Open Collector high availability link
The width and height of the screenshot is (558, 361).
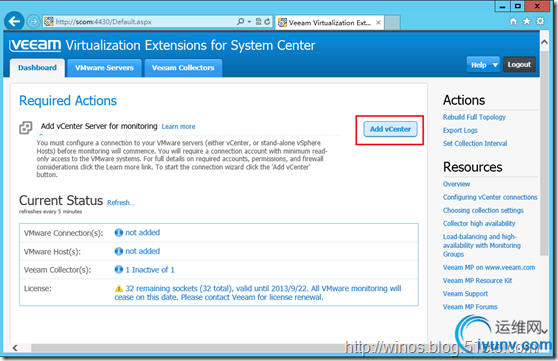click(x=479, y=224)
